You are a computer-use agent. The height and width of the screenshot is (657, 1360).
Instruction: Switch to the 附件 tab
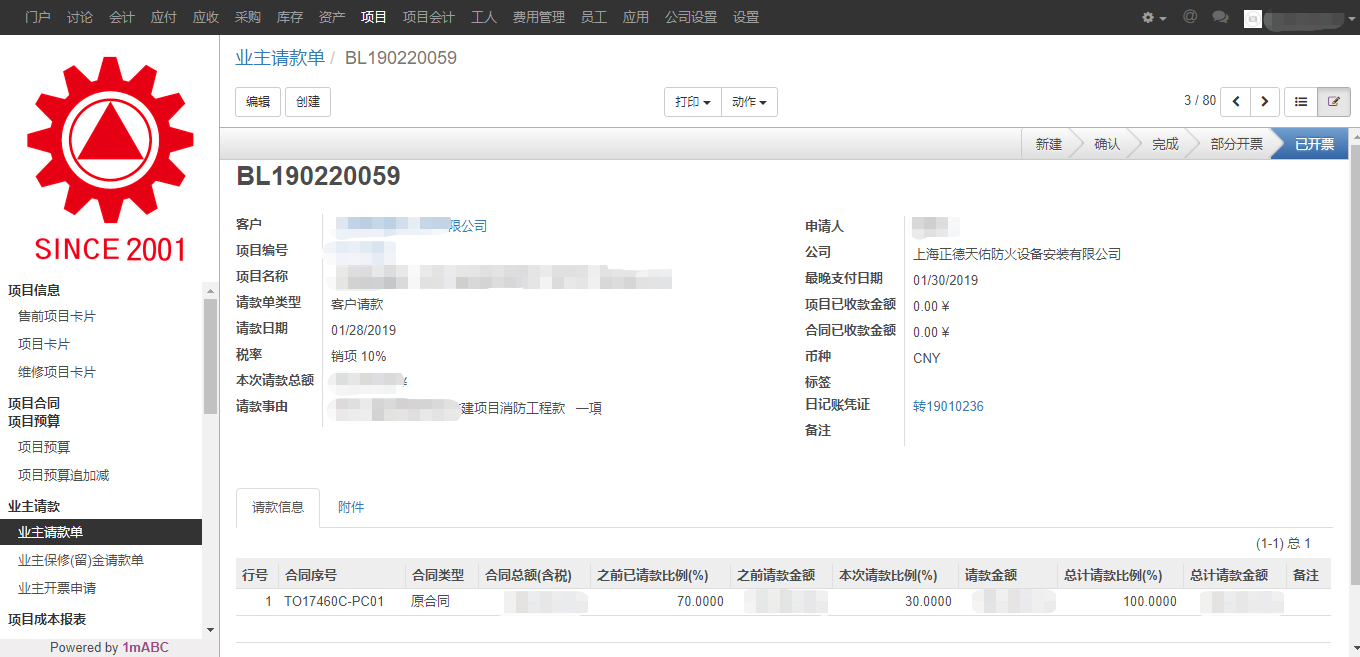tap(351, 508)
